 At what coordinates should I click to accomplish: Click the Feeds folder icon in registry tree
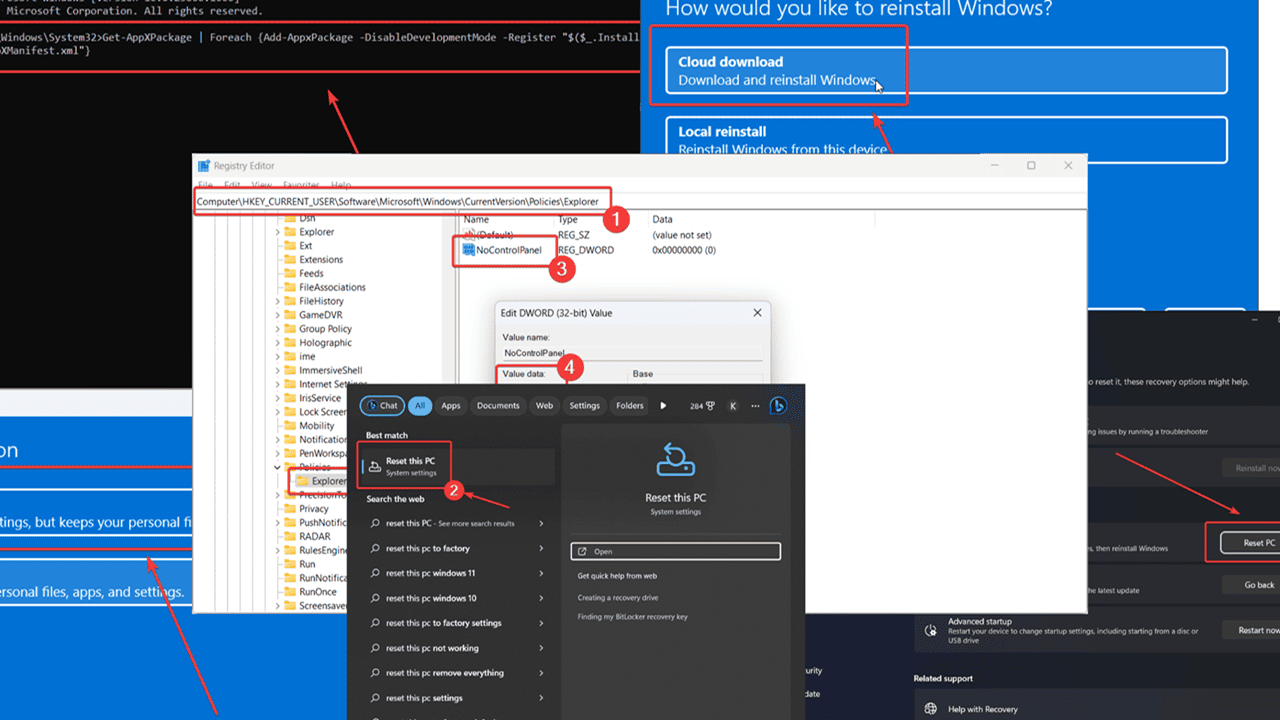[291, 273]
